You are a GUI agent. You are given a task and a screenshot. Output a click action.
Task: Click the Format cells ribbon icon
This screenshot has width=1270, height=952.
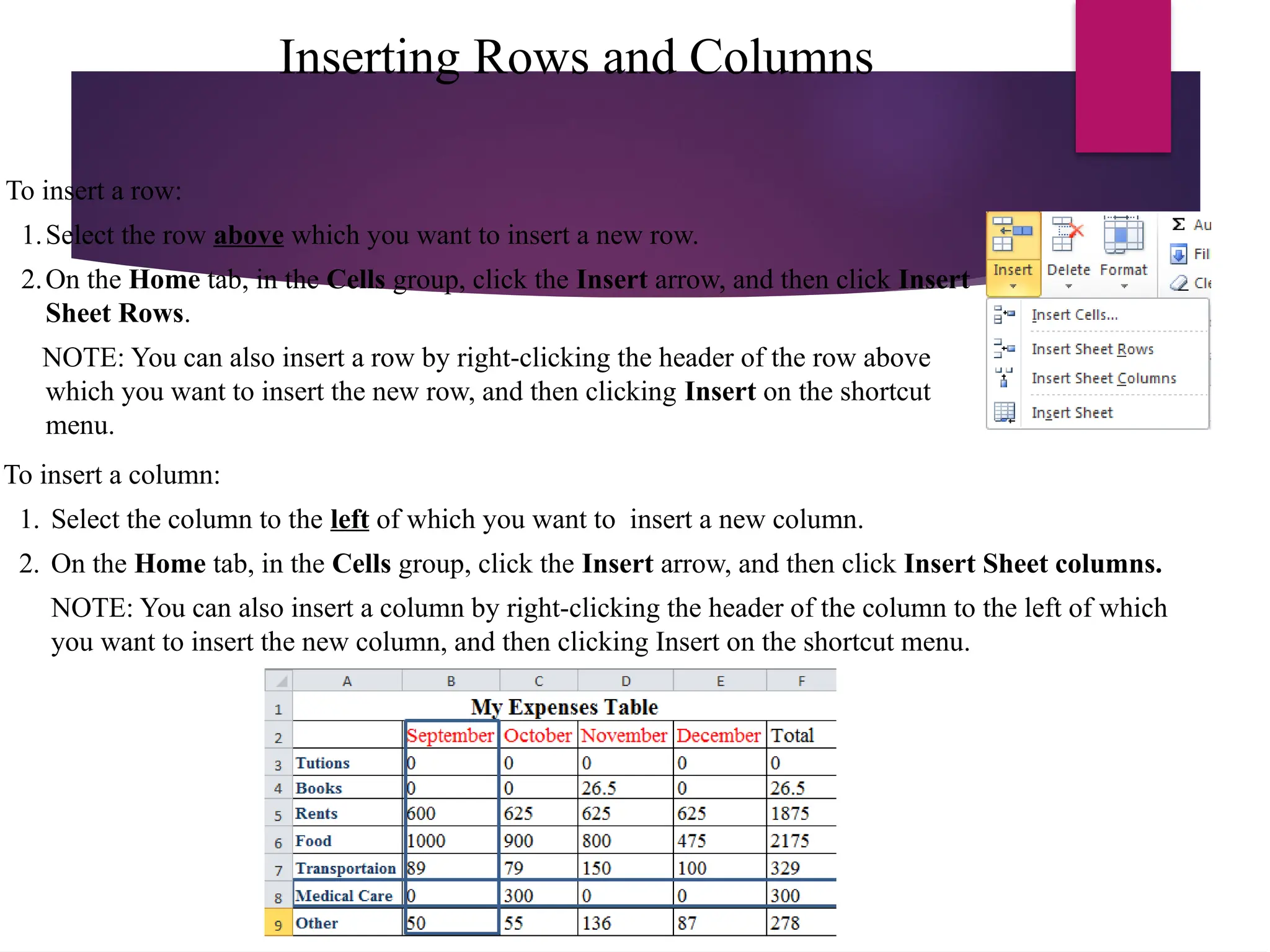point(1123,236)
